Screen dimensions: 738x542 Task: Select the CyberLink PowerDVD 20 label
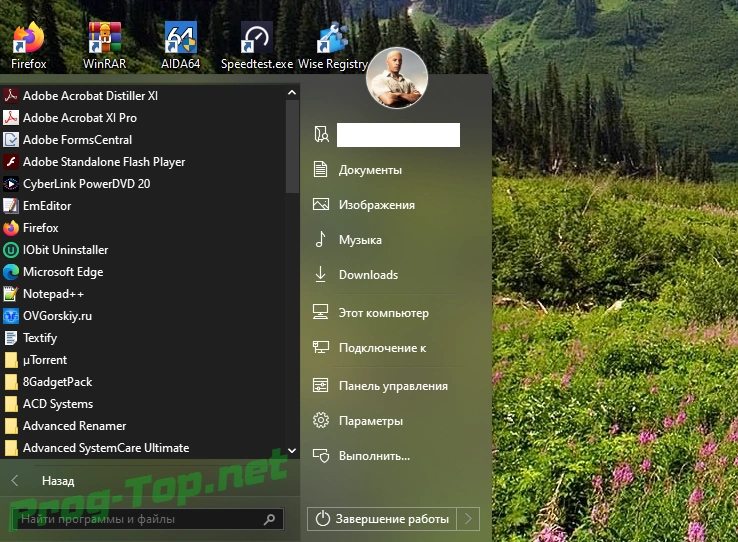[x=87, y=184]
